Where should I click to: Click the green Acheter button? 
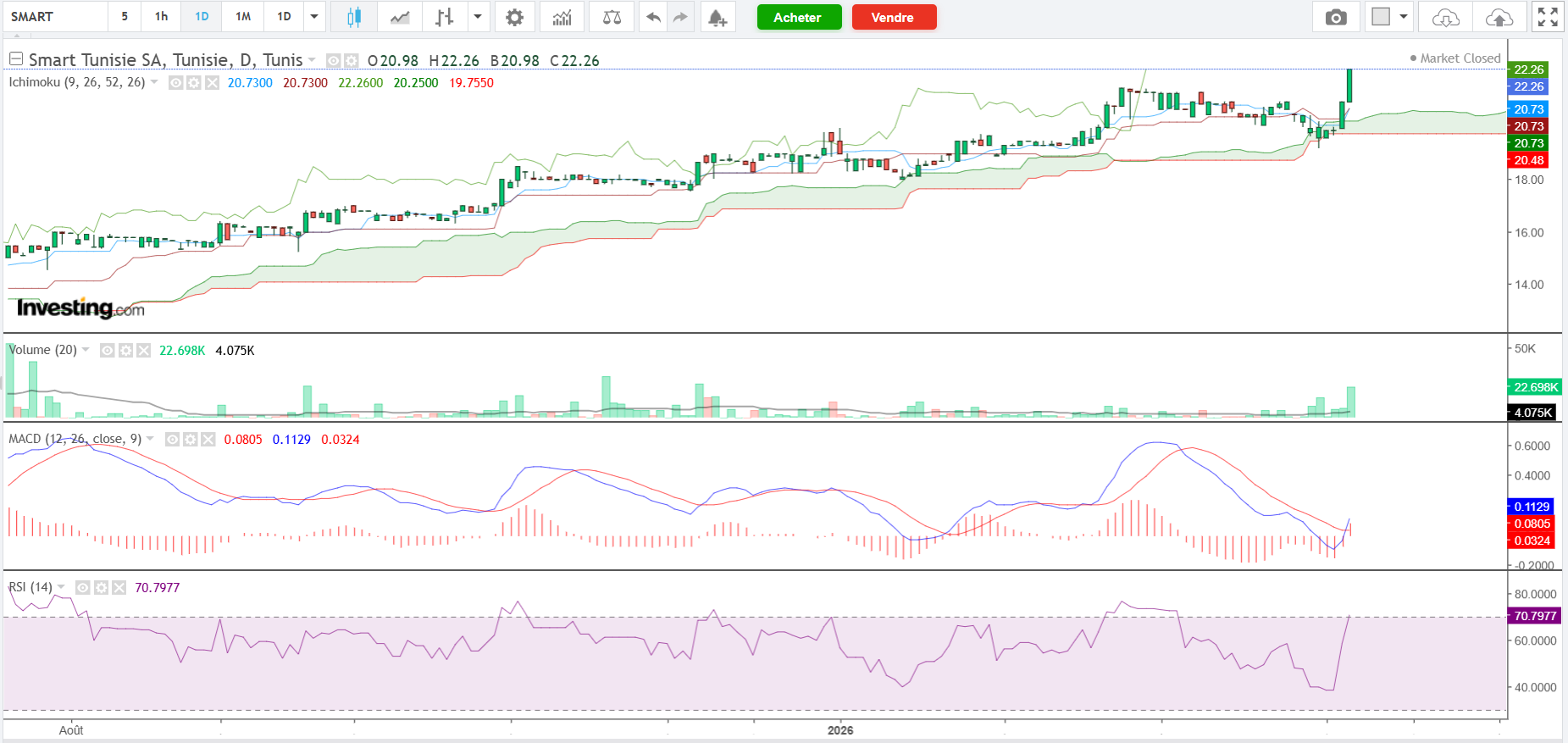pyautogui.click(x=799, y=17)
